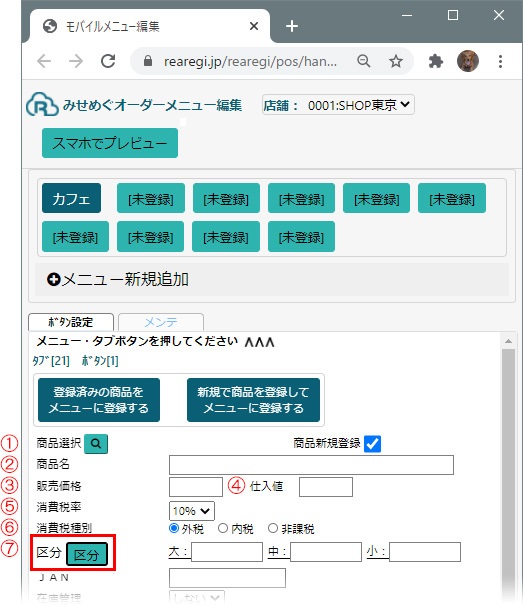Open the Chrome profile avatar

468,61
